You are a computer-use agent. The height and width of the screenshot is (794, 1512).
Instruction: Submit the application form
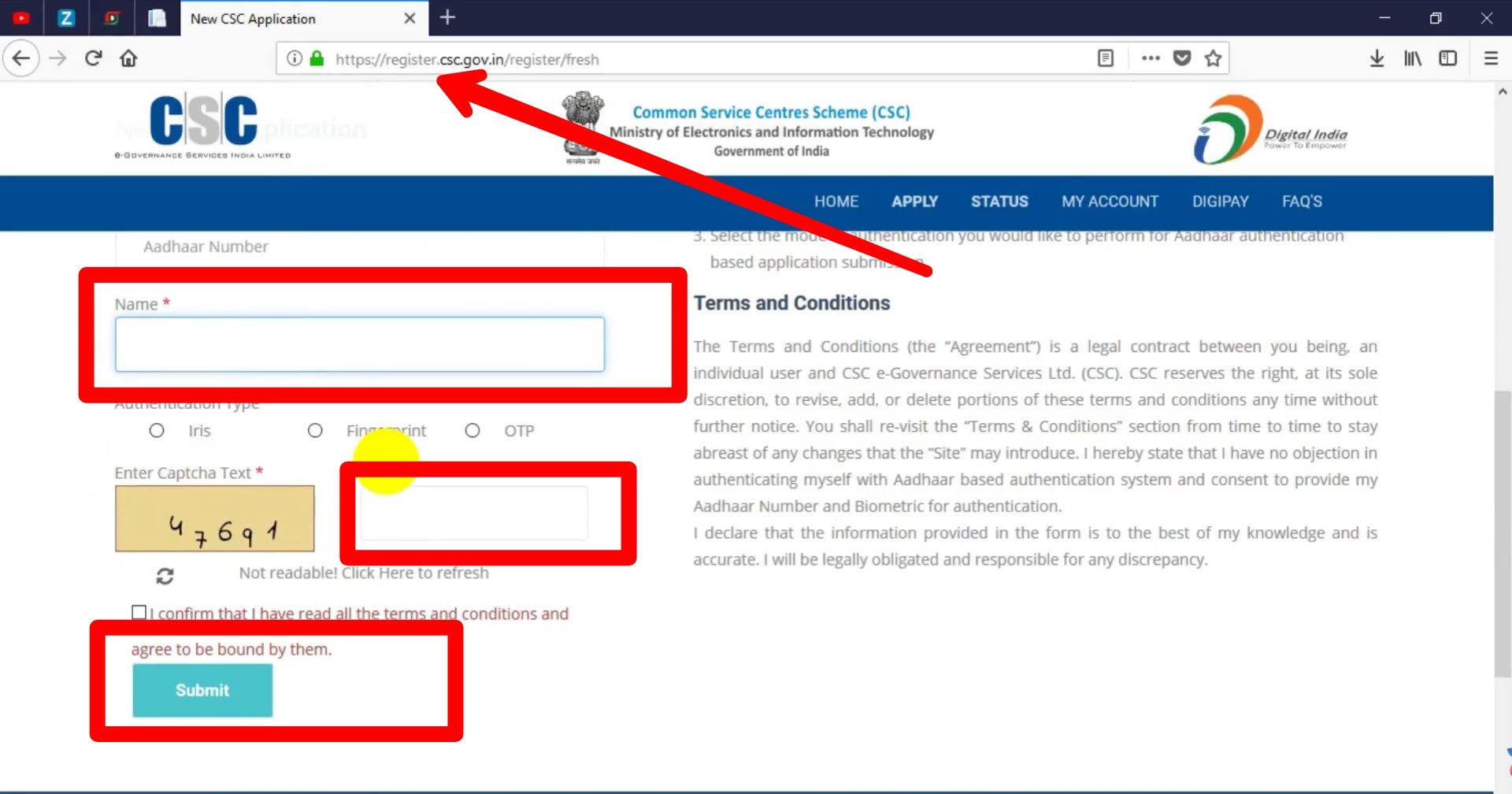[202, 690]
